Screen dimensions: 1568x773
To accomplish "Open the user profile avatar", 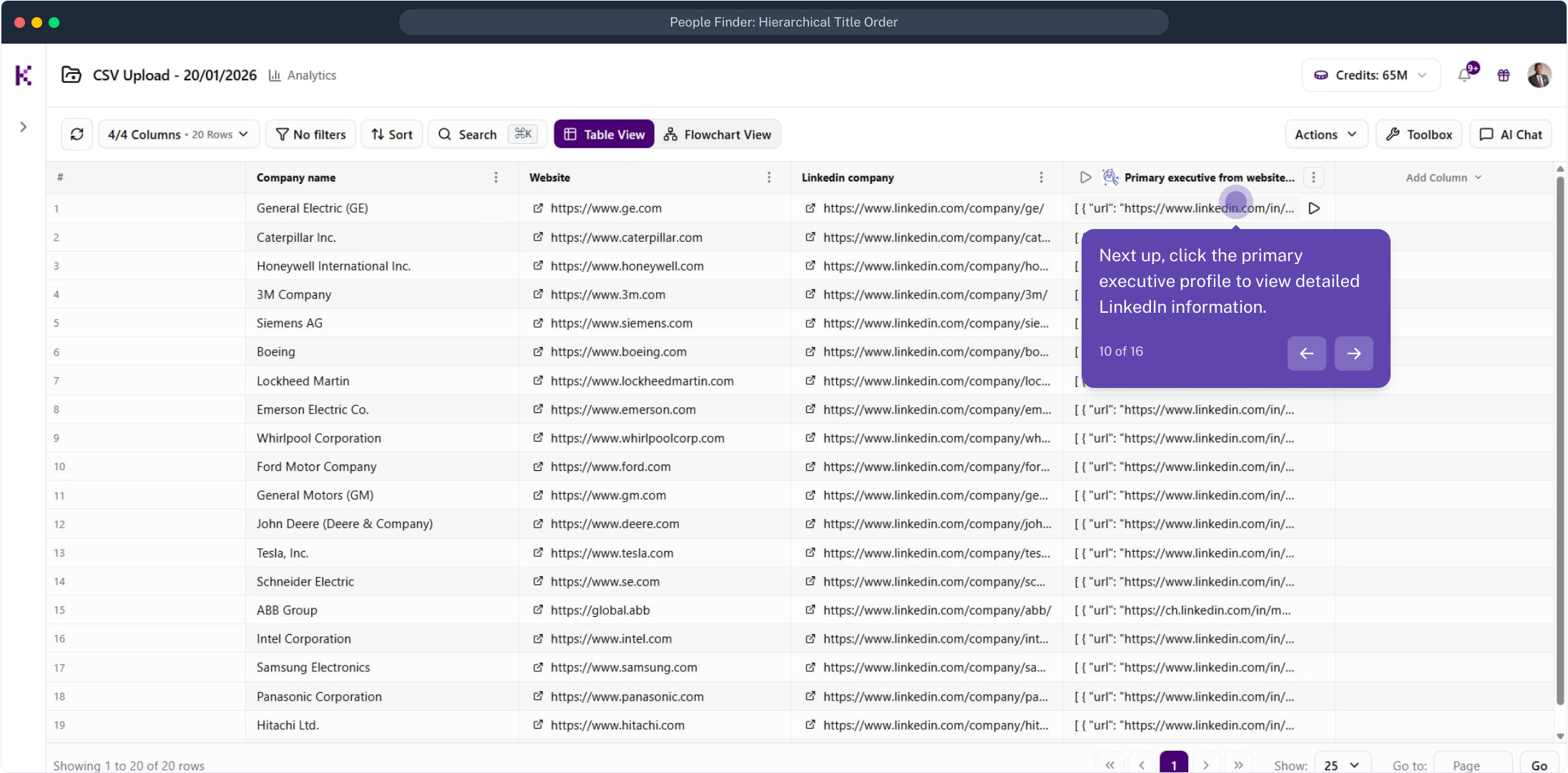I will [1539, 75].
